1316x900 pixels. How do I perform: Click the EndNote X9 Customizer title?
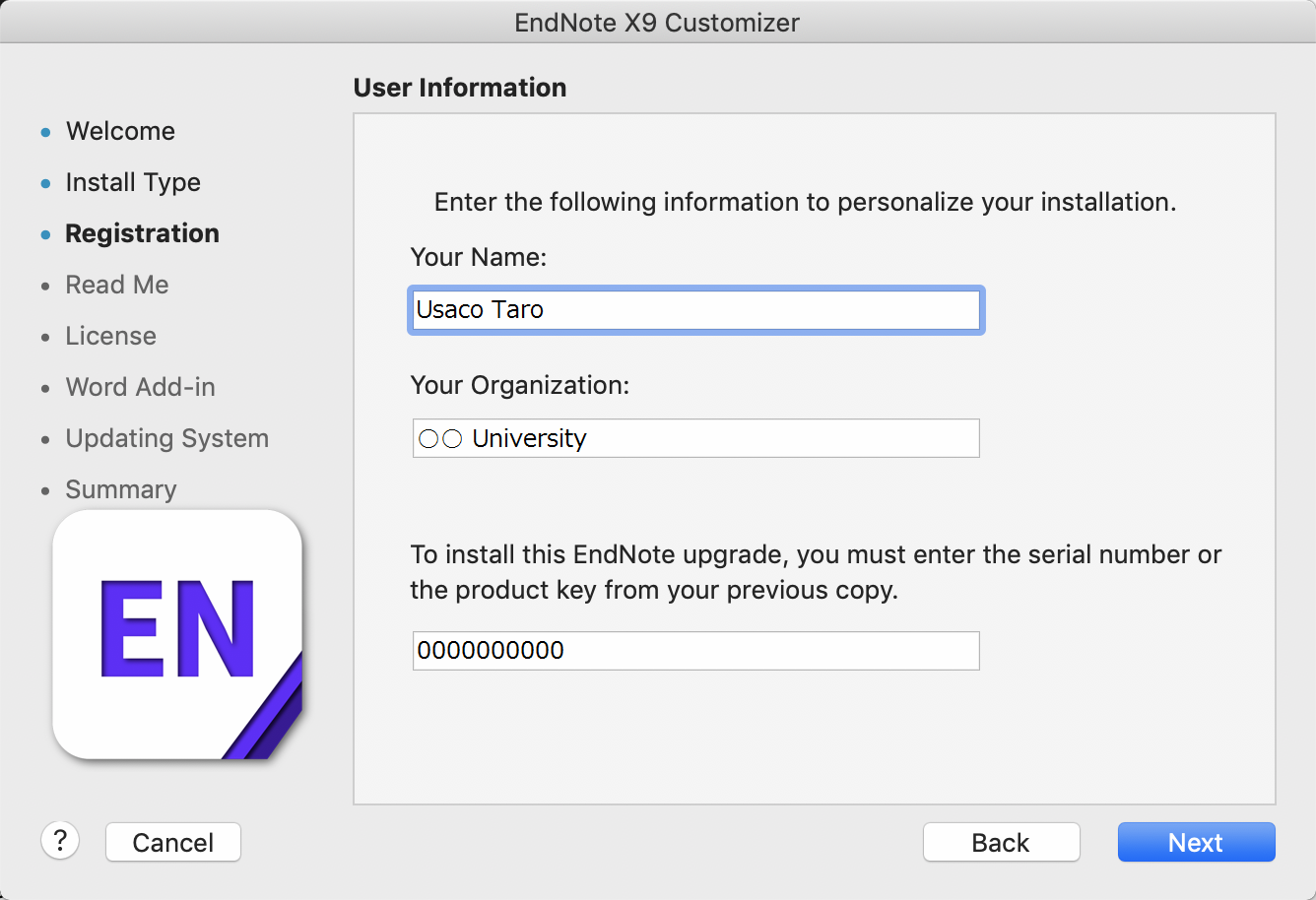657,23
